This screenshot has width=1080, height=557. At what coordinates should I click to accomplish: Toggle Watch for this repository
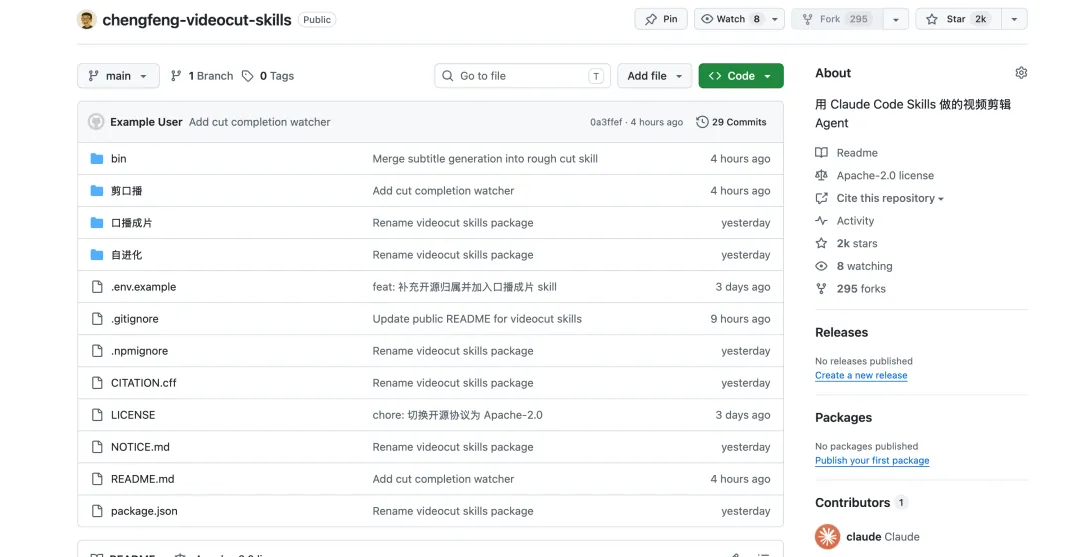731,19
